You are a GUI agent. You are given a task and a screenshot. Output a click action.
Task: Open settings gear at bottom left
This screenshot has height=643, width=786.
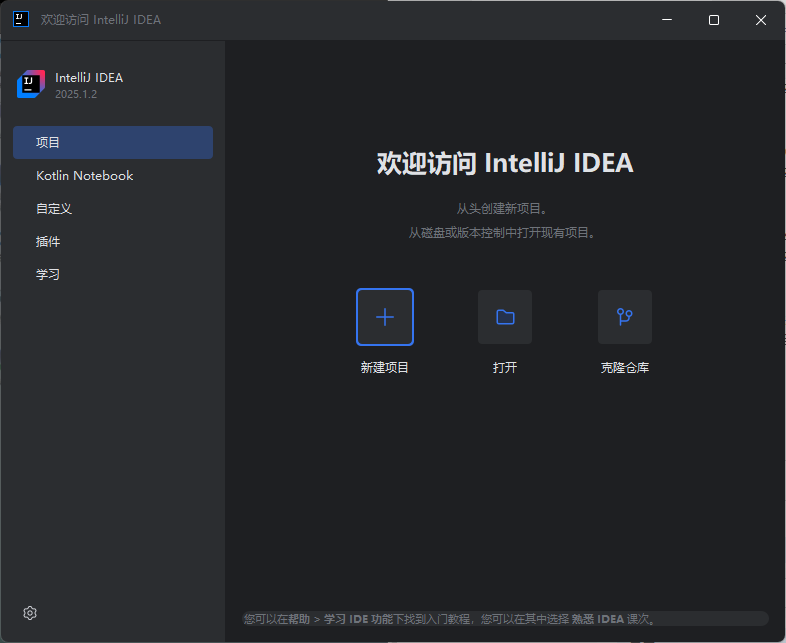click(30, 613)
